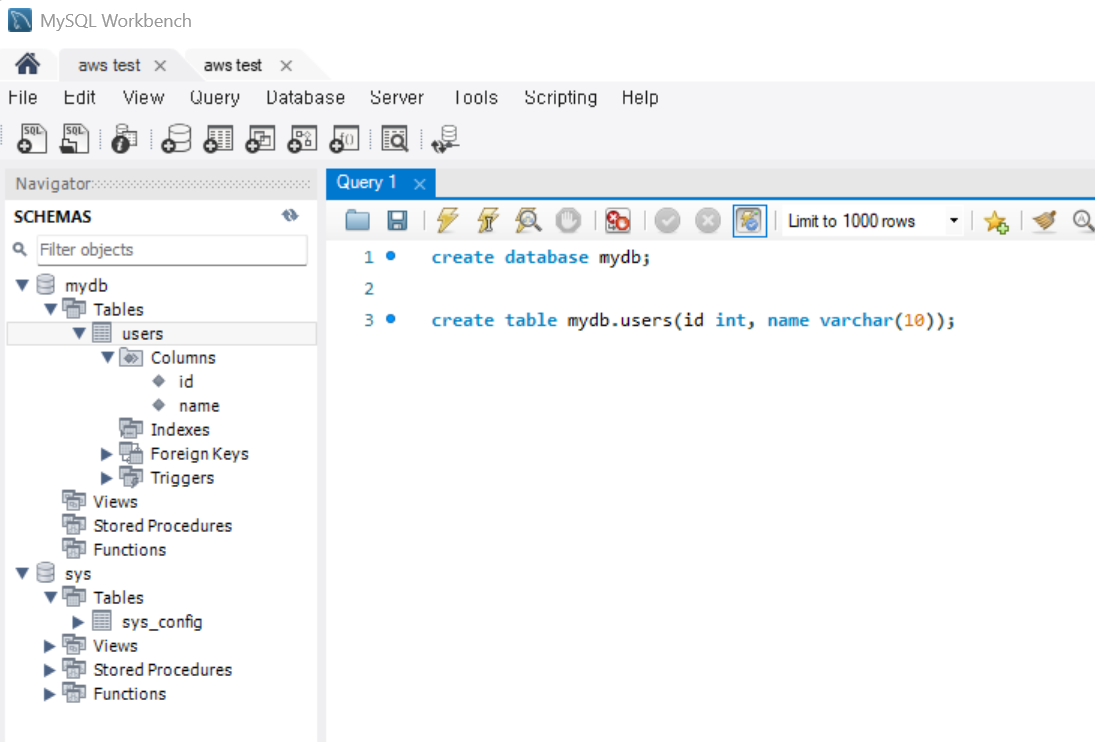This screenshot has height=742, width=1095.
Task: Collapse the mydb schema
Action: coord(22,285)
